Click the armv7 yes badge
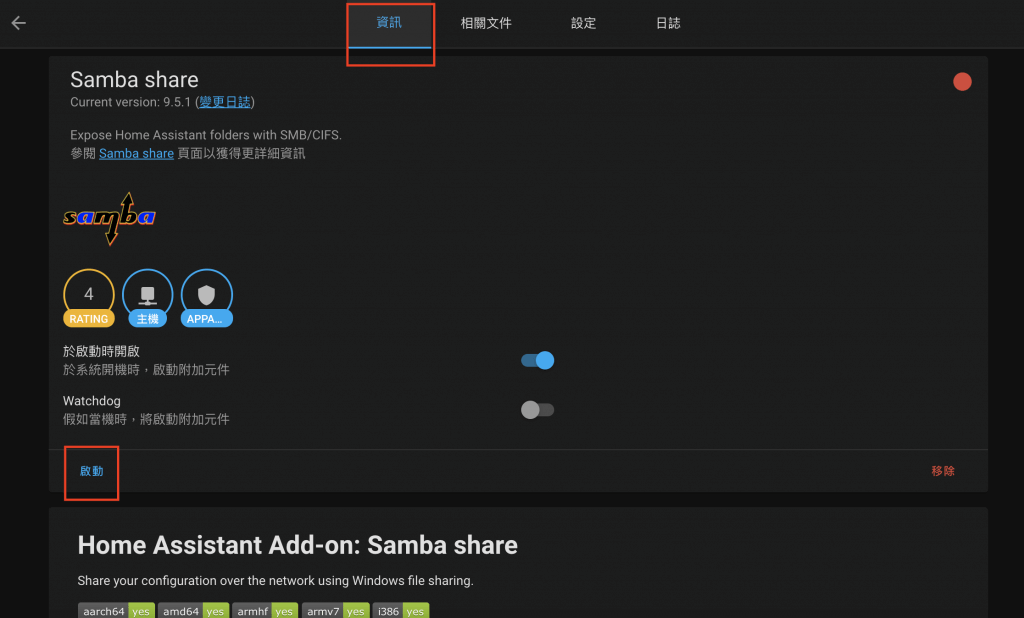Screen dimensions: 1024x618 point(336,611)
